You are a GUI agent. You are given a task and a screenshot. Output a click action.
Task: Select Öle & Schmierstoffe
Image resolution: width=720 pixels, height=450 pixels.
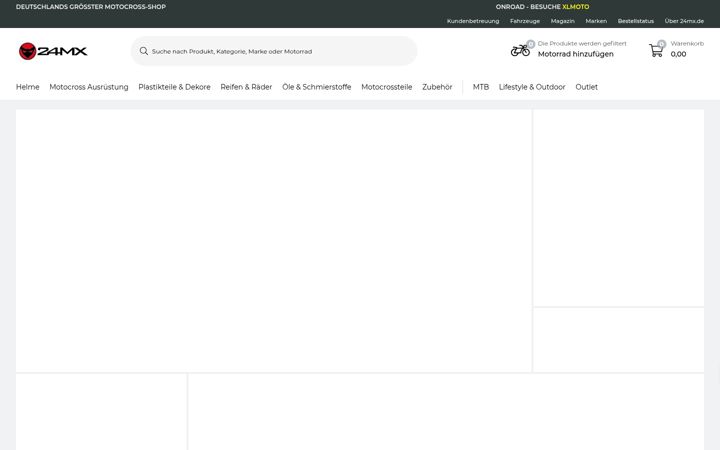[316, 87]
